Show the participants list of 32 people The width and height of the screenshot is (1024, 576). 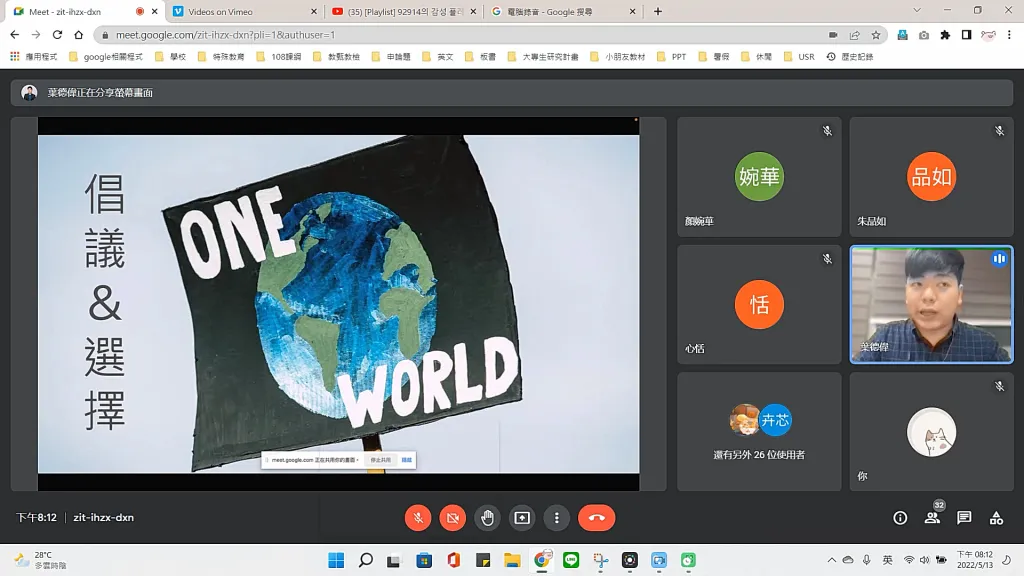pos(932,518)
